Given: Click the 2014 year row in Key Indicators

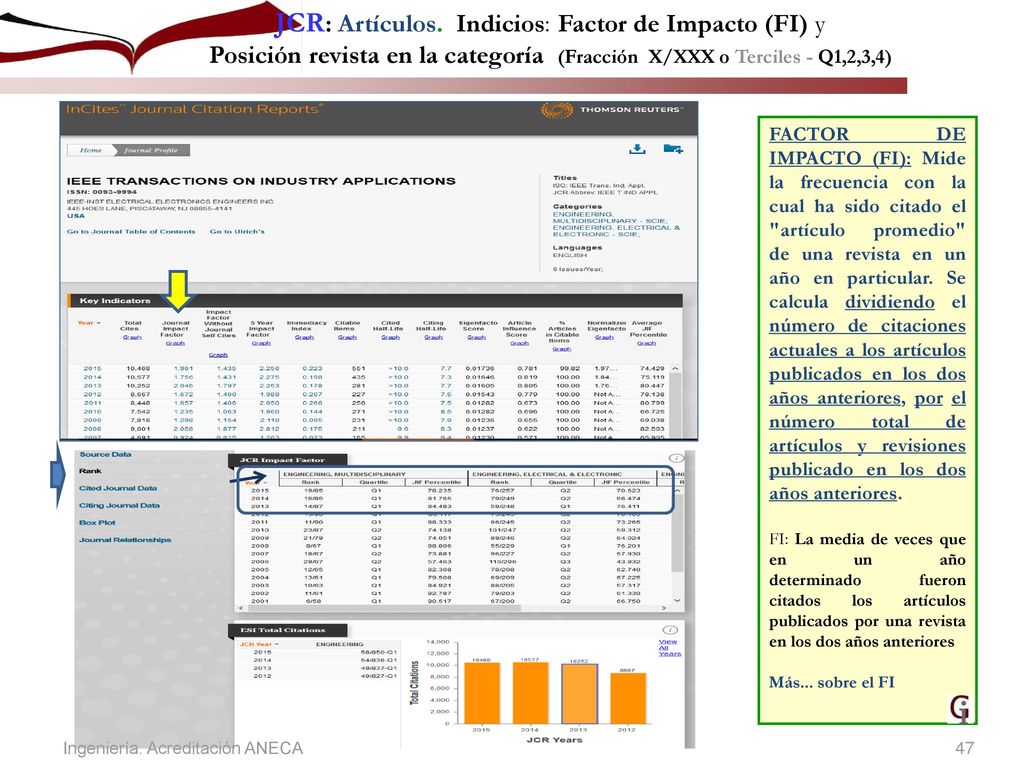Looking at the screenshot, I should click(375, 377).
